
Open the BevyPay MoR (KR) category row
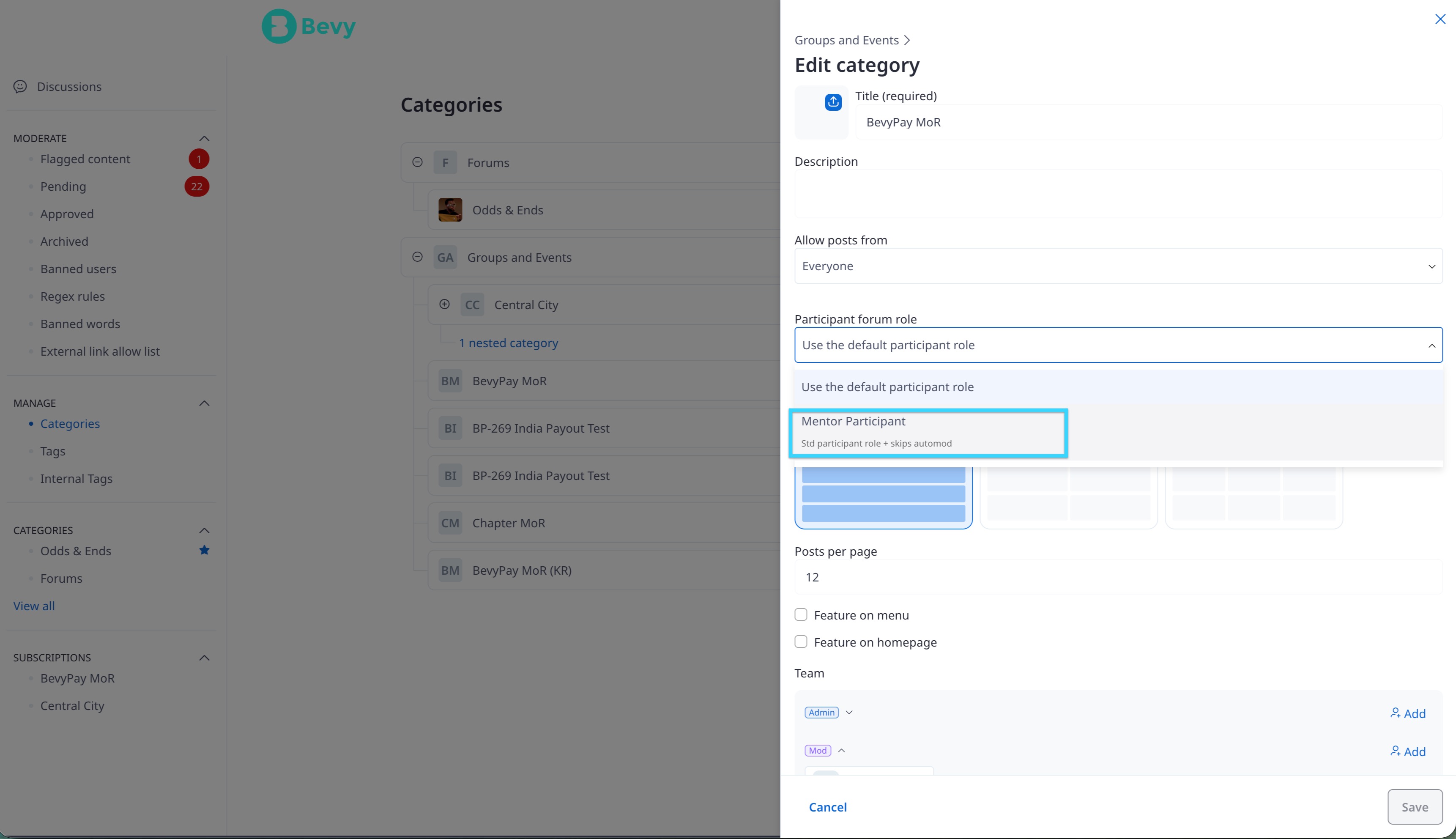pyautogui.click(x=604, y=570)
